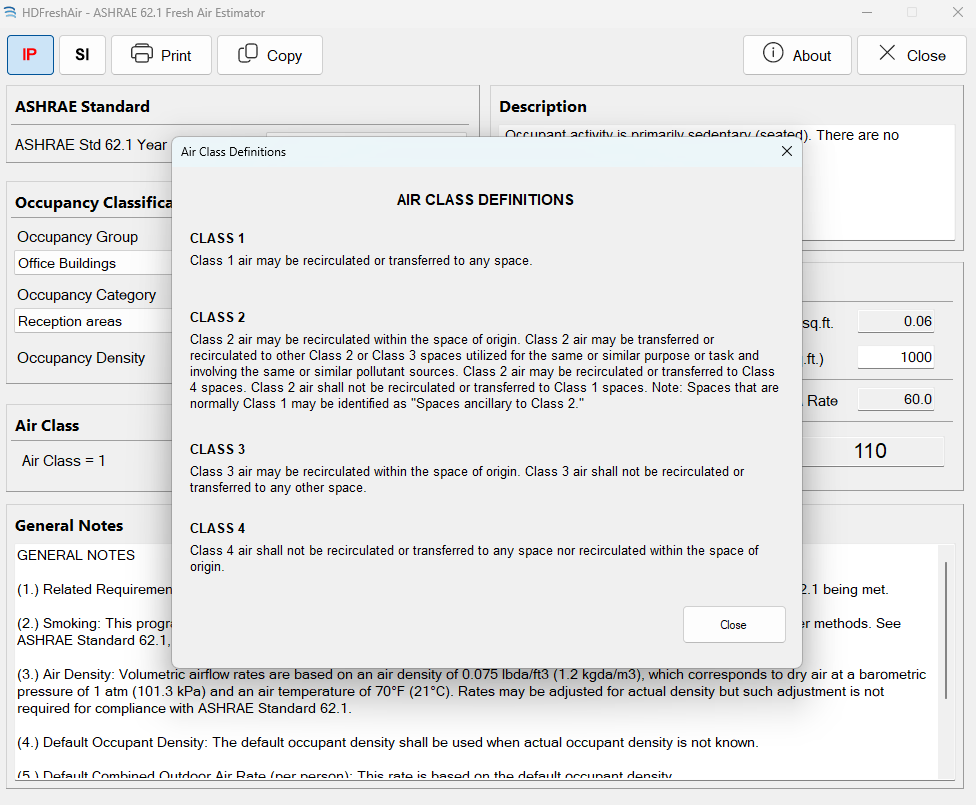Click the Copy button in toolbar
Image resolution: width=976 pixels, height=805 pixels.
(270, 55)
